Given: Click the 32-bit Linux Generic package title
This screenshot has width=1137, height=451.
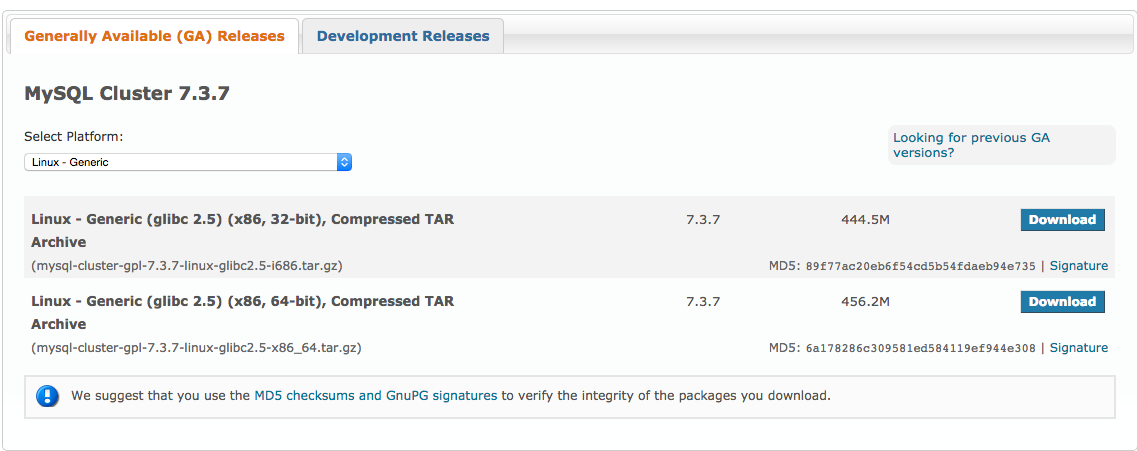Looking at the screenshot, I should coord(243,231).
